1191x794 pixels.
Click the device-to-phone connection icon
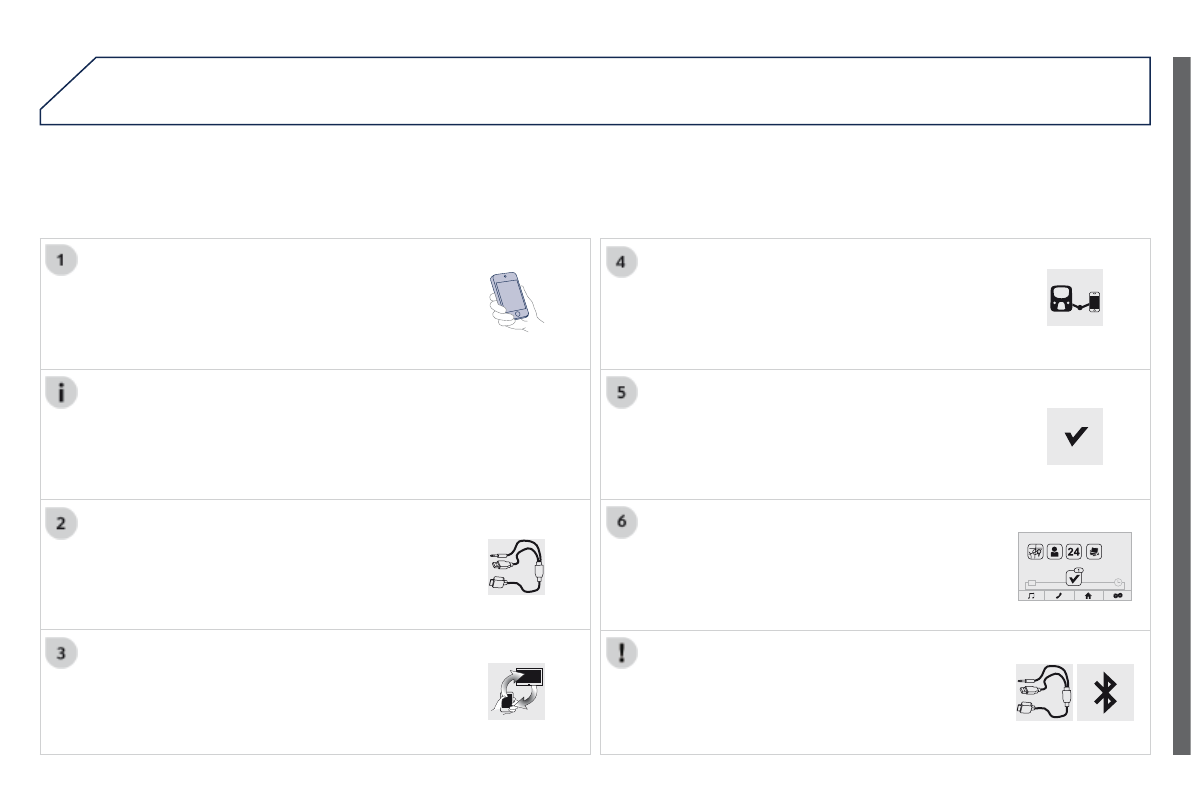tap(1074, 298)
